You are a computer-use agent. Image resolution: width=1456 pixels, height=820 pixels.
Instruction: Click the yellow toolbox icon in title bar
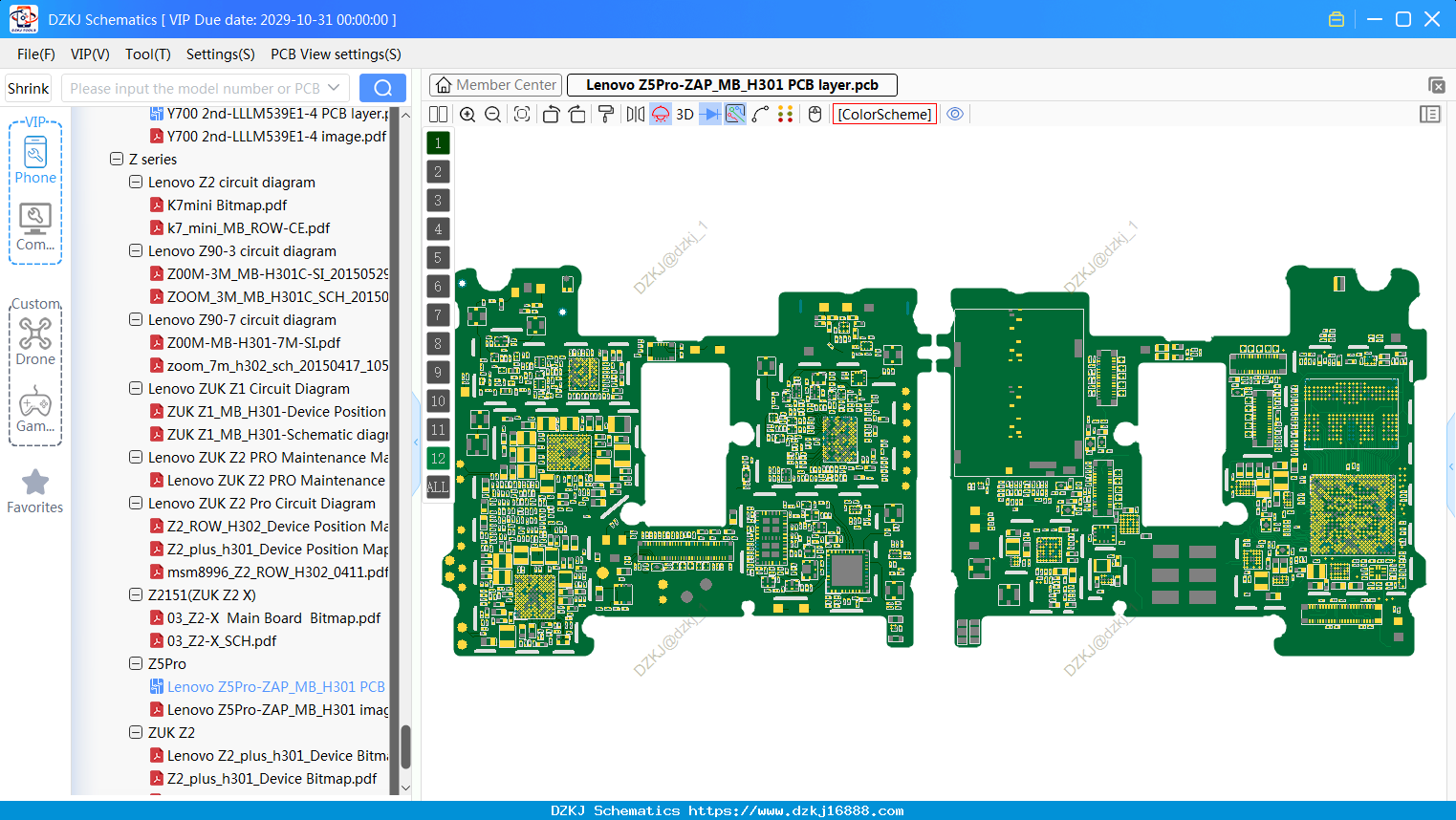pos(1336,19)
